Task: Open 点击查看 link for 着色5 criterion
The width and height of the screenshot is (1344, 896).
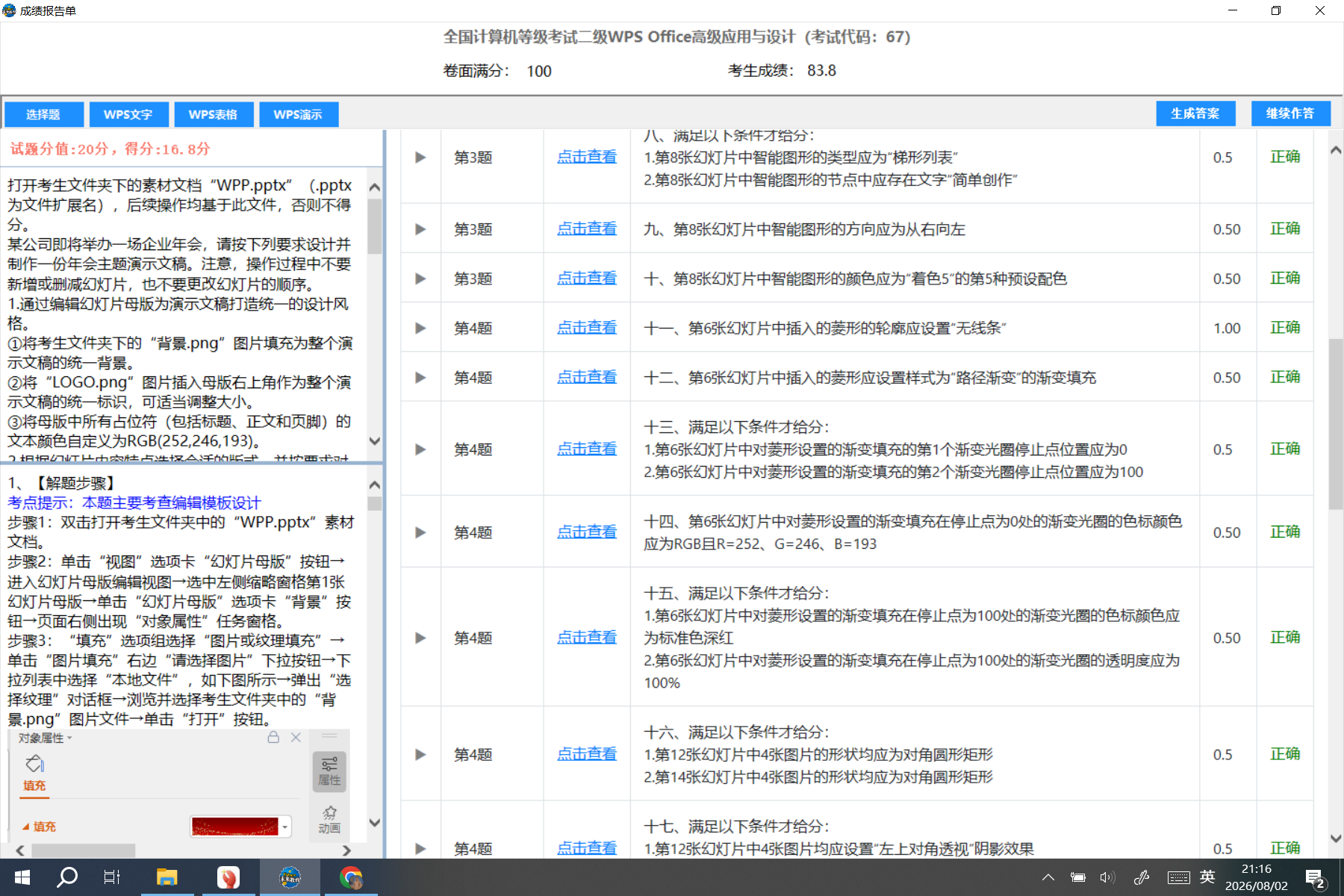Action: point(587,278)
